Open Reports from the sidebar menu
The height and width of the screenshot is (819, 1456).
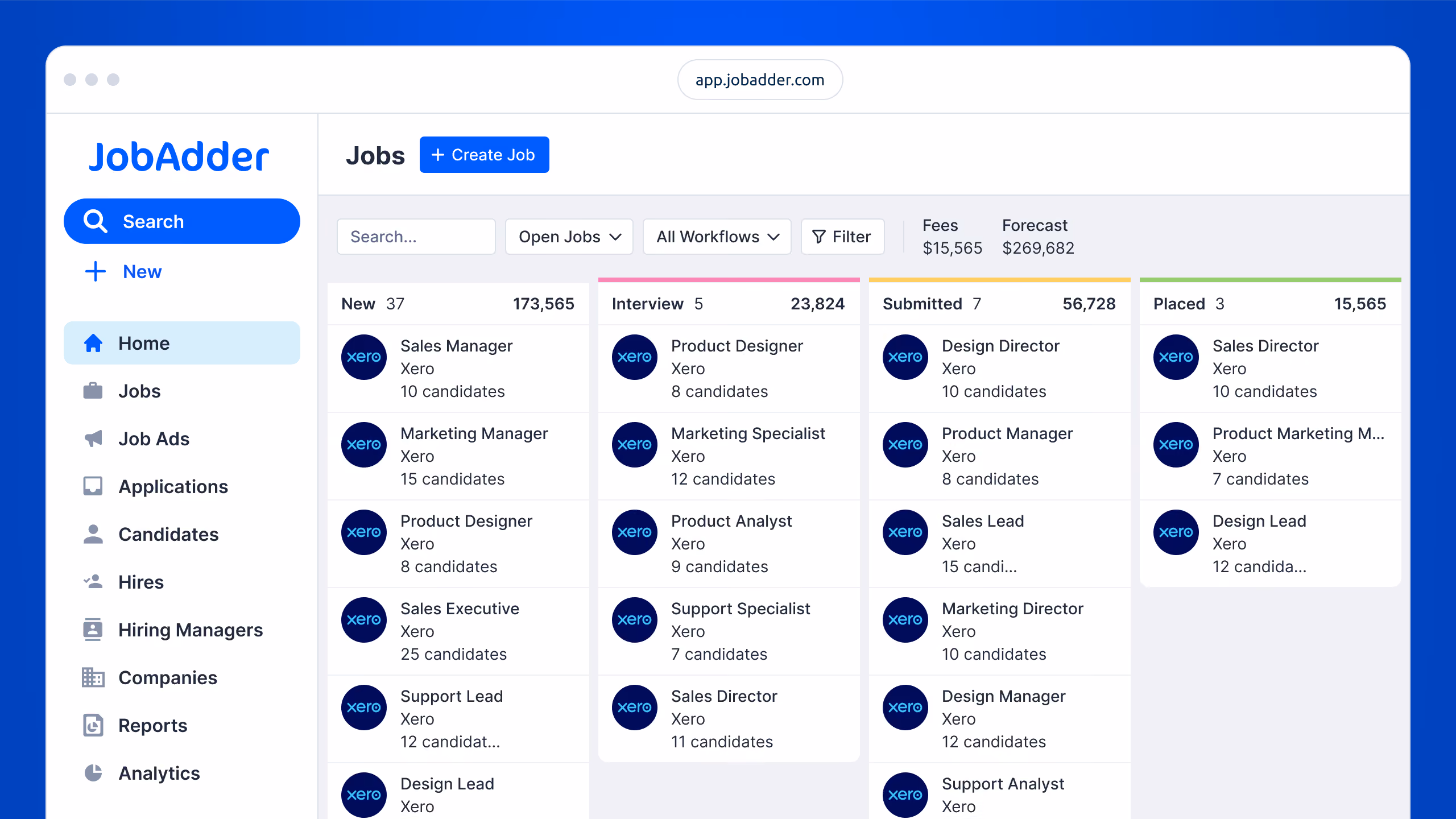coord(182,725)
